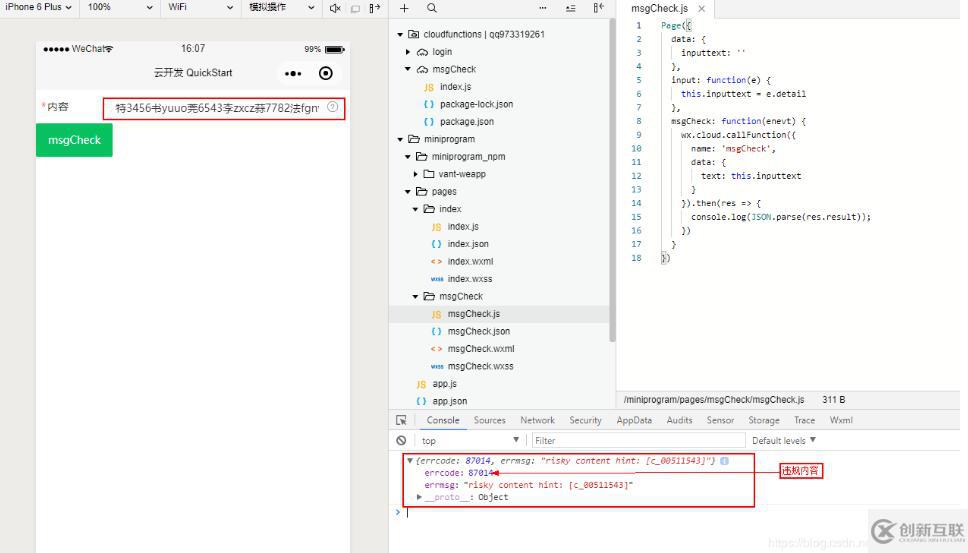Clear the console with the block icon
Image resolution: width=968 pixels, height=553 pixels.
tap(401, 440)
